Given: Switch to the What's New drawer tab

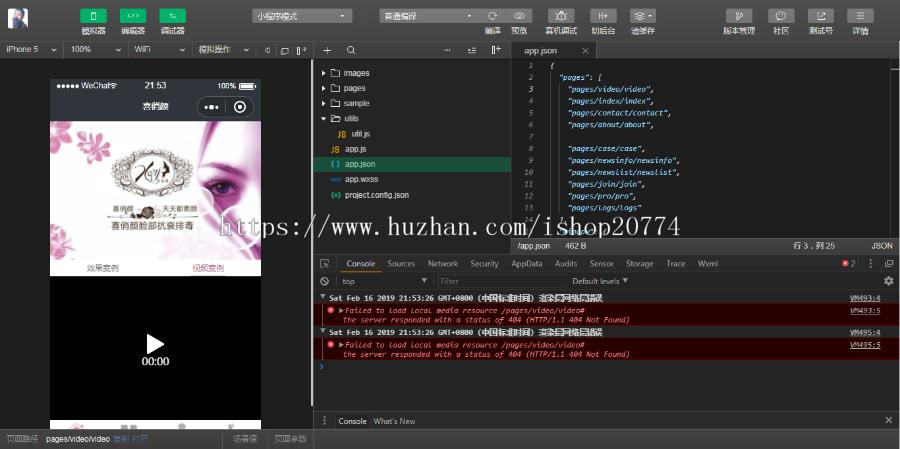Looking at the screenshot, I should click(394, 421).
